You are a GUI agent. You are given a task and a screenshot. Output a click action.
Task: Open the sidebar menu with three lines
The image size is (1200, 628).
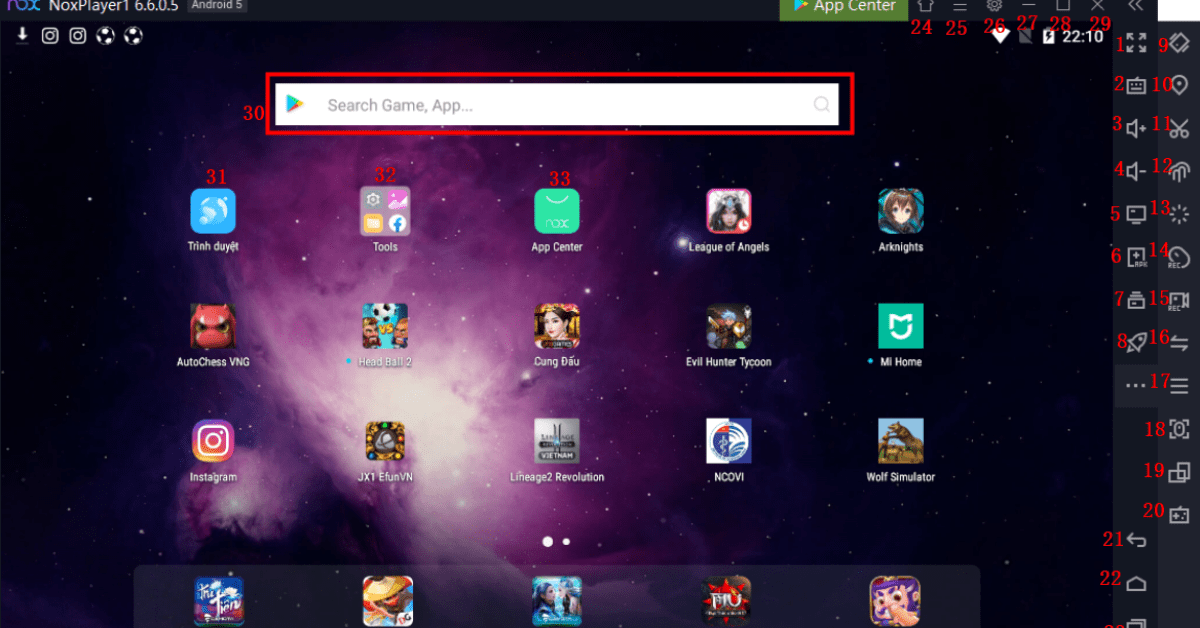(x=1180, y=385)
